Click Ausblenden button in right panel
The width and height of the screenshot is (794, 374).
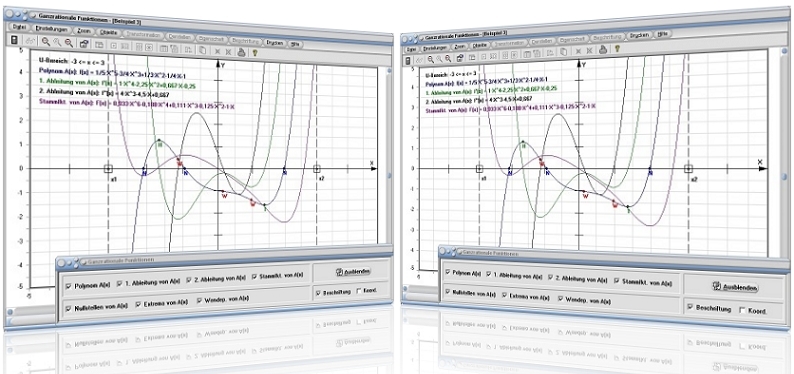click(x=735, y=286)
